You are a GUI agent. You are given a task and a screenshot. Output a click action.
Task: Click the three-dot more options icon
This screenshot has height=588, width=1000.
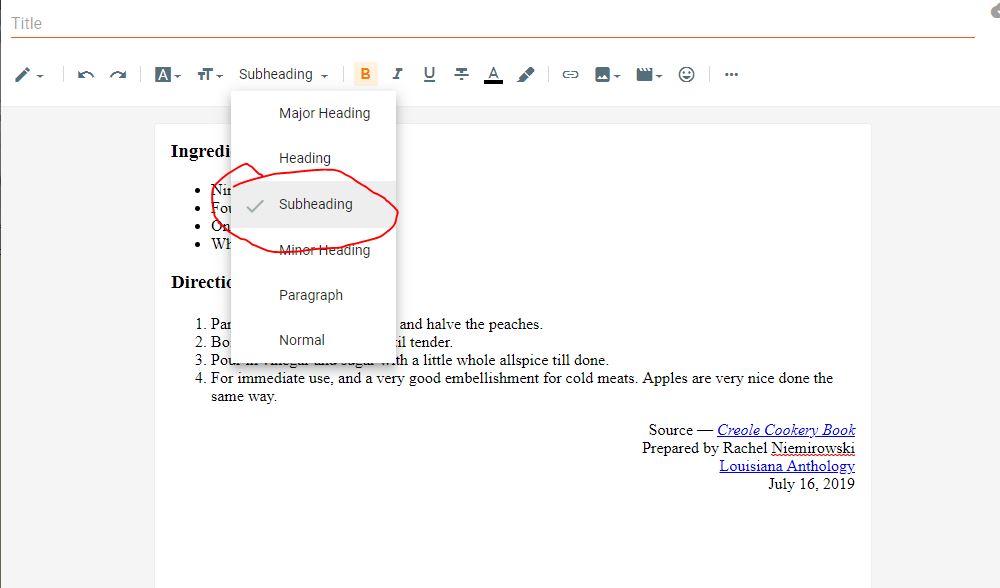point(731,75)
